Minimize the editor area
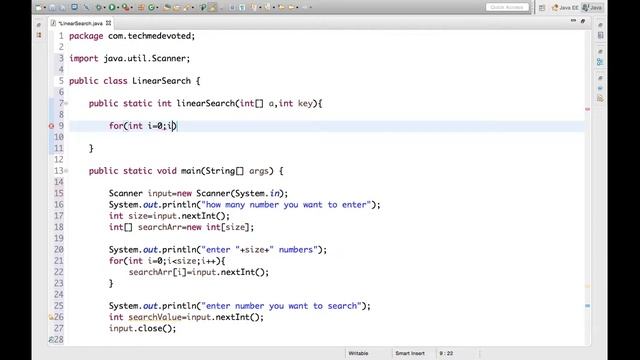The width and height of the screenshot is (640, 360). point(573,21)
